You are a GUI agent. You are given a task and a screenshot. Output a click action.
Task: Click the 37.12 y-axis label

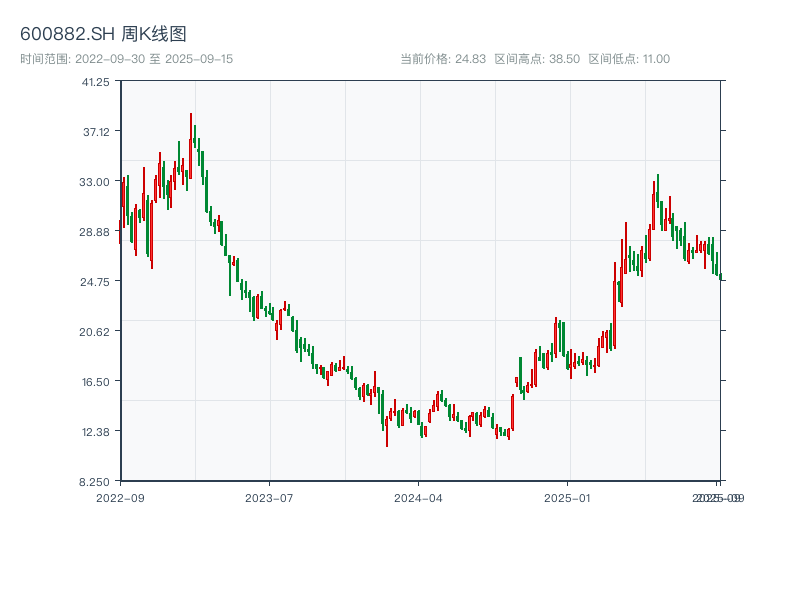[x=96, y=132]
